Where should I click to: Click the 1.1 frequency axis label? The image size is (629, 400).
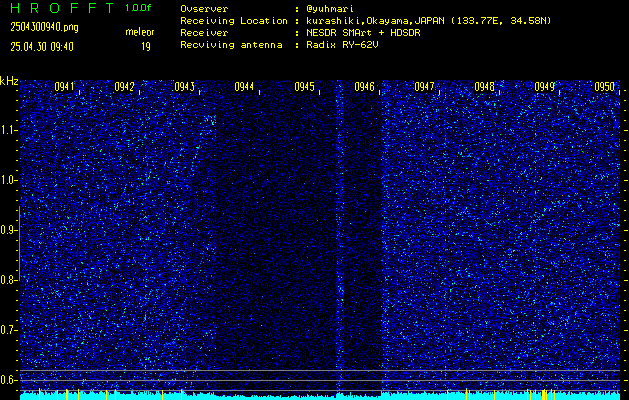7,131
